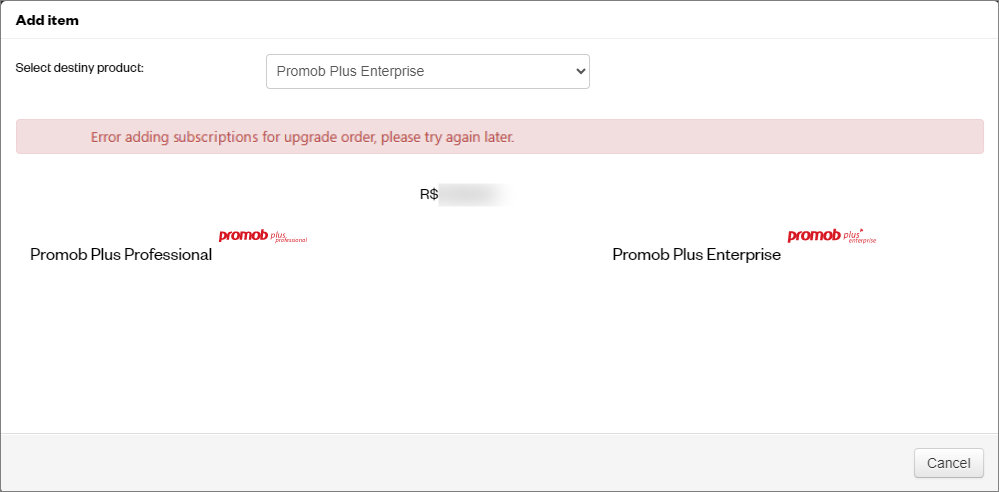Click the small 'plus professional' script in logo
The image size is (999, 492).
(x=289, y=238)
